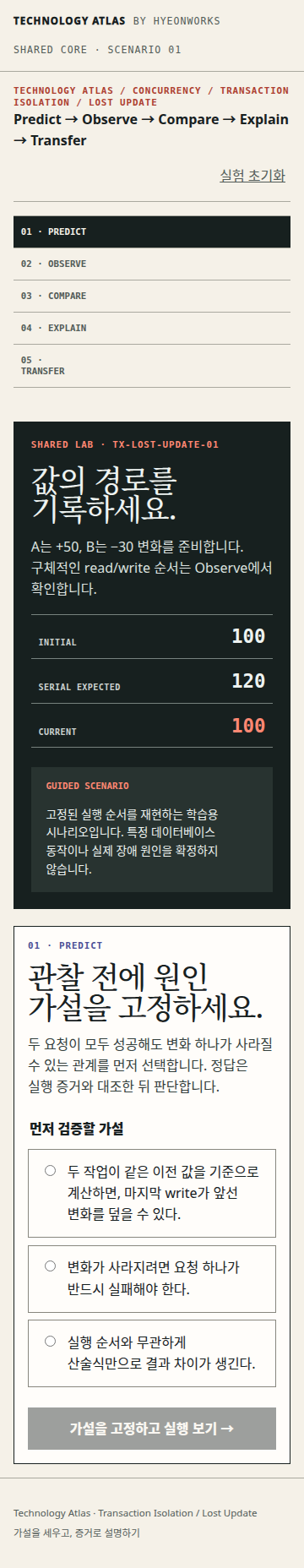Screen dimensions: 304x1568
Task: Click the SHARED LAB · TX-LOST-UPDATE-01 label
Action: point(125,444)
